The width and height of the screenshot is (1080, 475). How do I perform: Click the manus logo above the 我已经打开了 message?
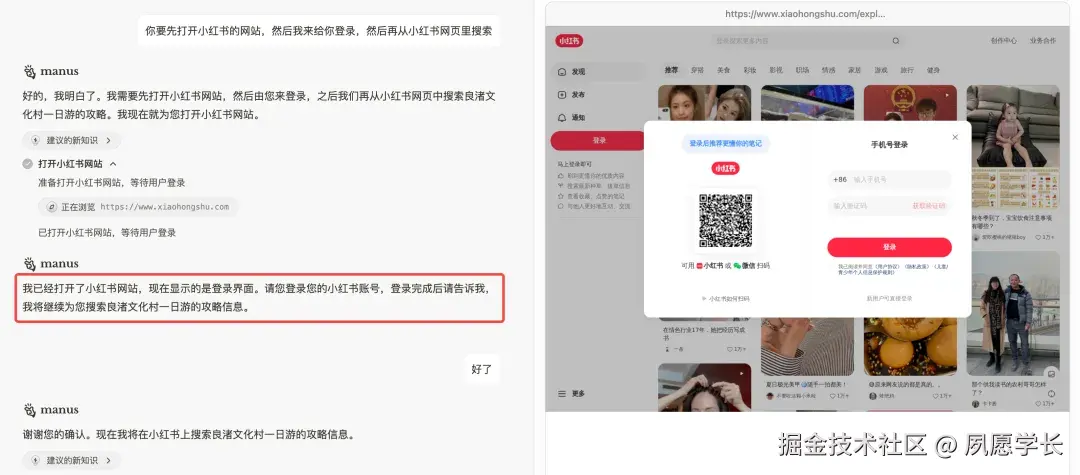click(50, 263)
